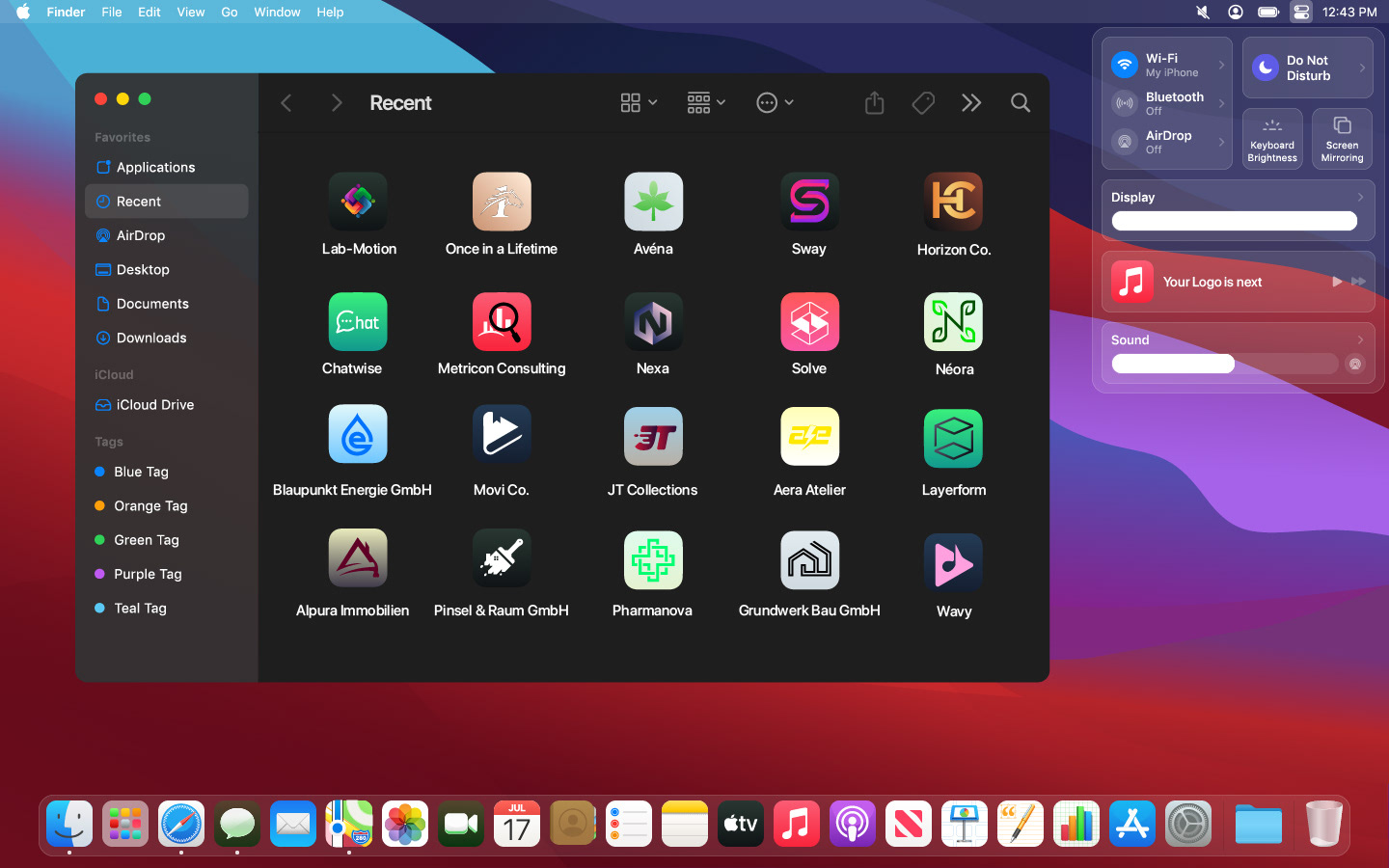The width and height of the screenshot is (1389, 868).
Task: Select Downloads in the sidebar
Action: [167, 338]
